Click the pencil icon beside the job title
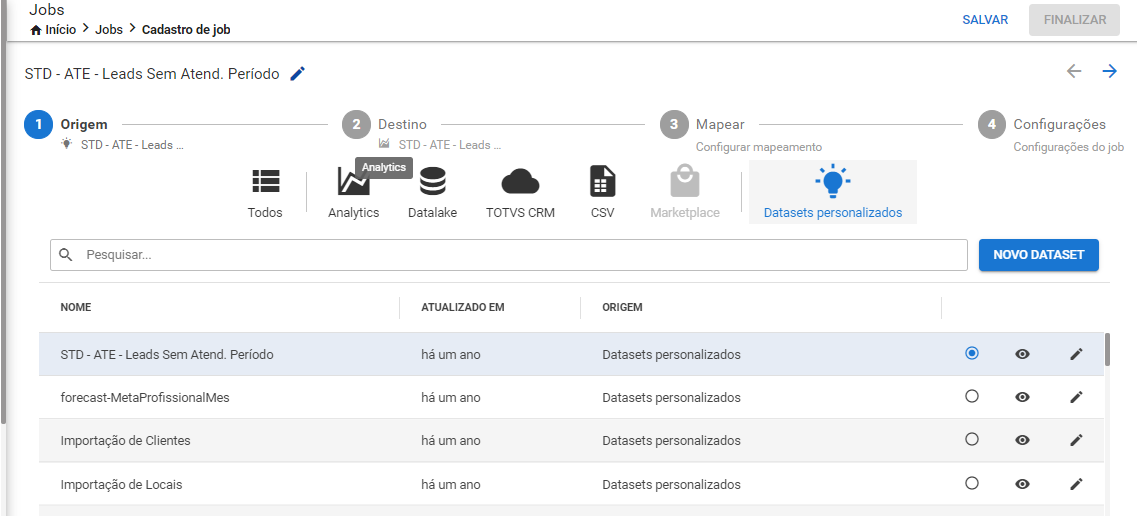1137x516 pixels. coord(297,74)
